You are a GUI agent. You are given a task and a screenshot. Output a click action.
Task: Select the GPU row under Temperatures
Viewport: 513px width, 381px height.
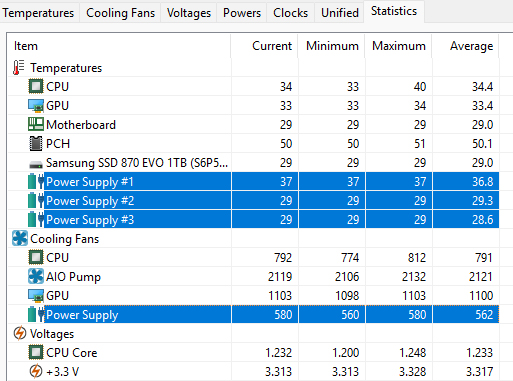click(x=254, y=106)
